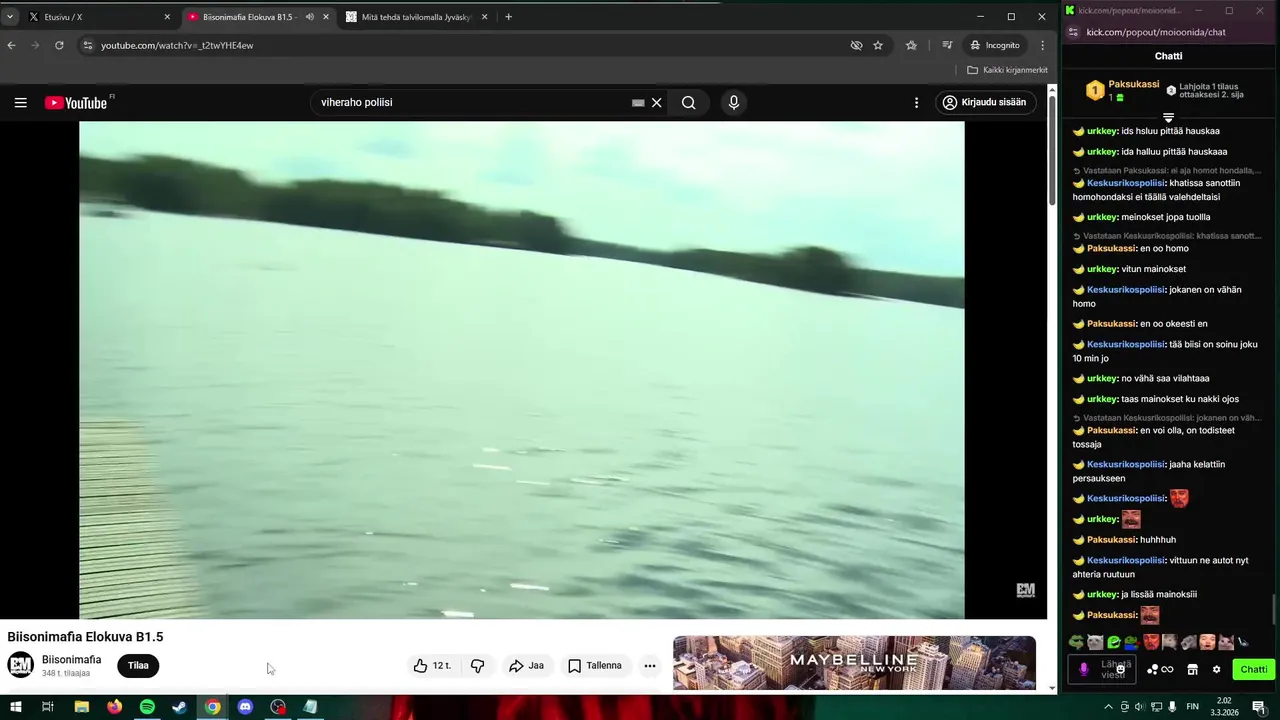Open Incognito profile chip

point(994,45)
